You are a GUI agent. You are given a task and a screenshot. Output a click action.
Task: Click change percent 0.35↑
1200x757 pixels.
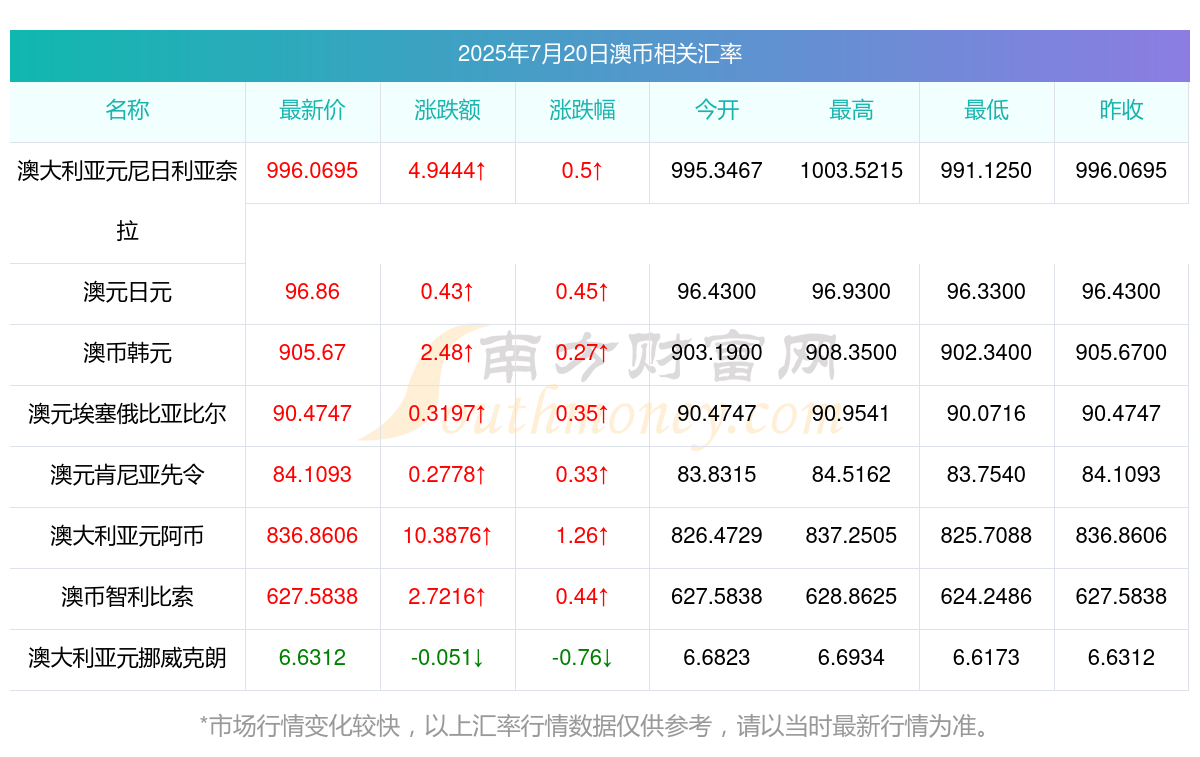[583, 414]
